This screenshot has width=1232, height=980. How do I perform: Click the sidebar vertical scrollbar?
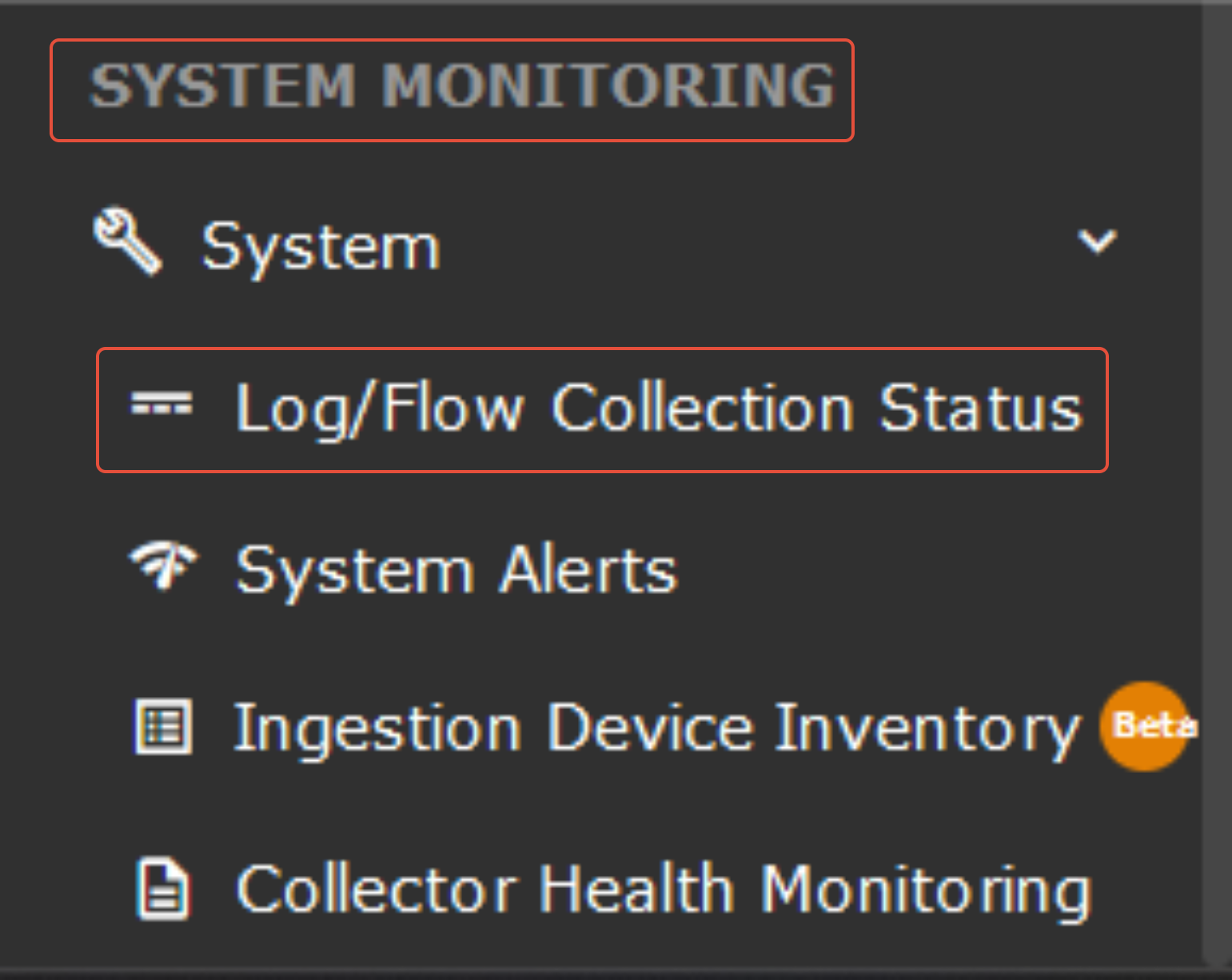pos(1216,480)
